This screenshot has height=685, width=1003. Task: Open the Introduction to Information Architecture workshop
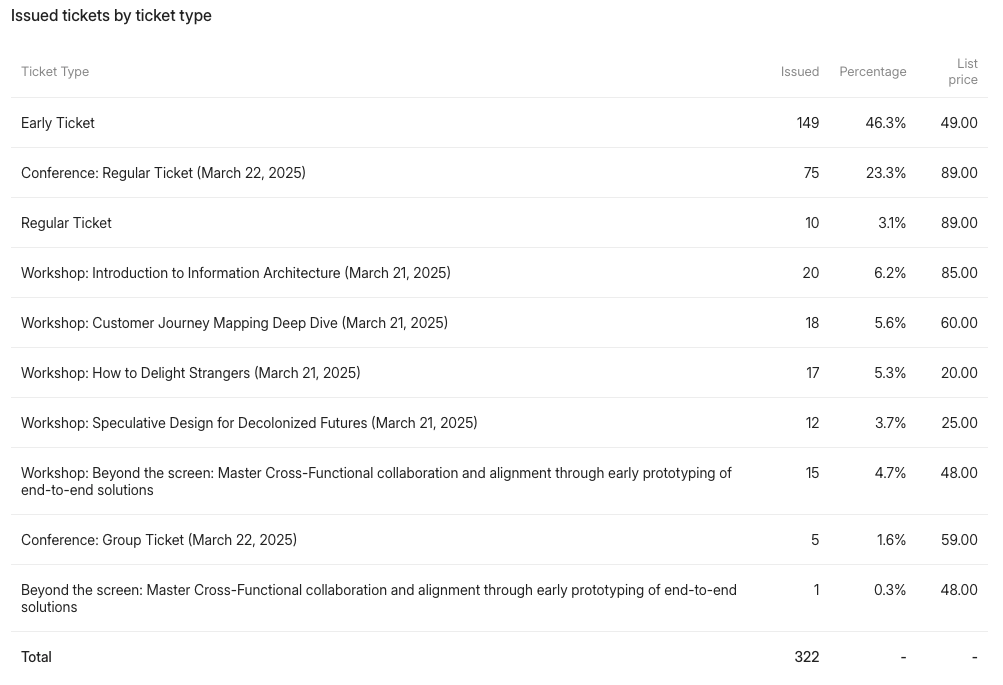click(235, 273)
